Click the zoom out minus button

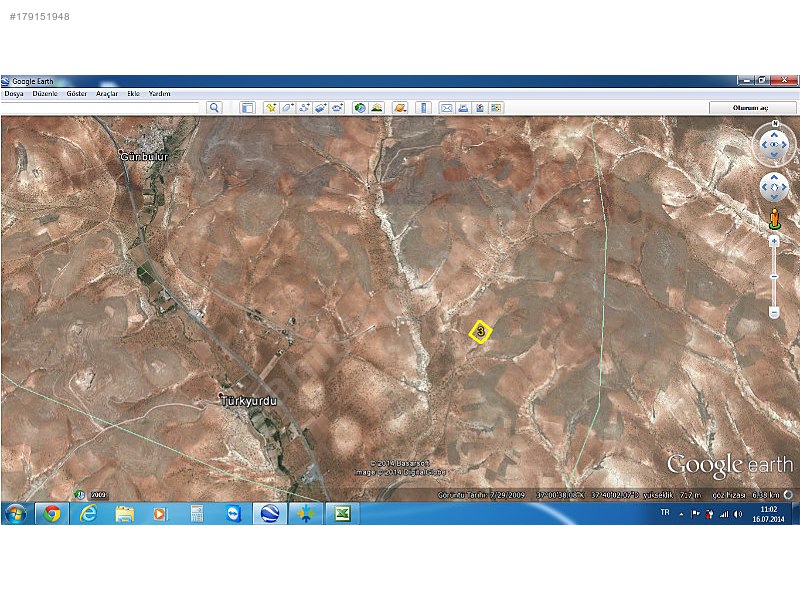(x=774, y=312)
